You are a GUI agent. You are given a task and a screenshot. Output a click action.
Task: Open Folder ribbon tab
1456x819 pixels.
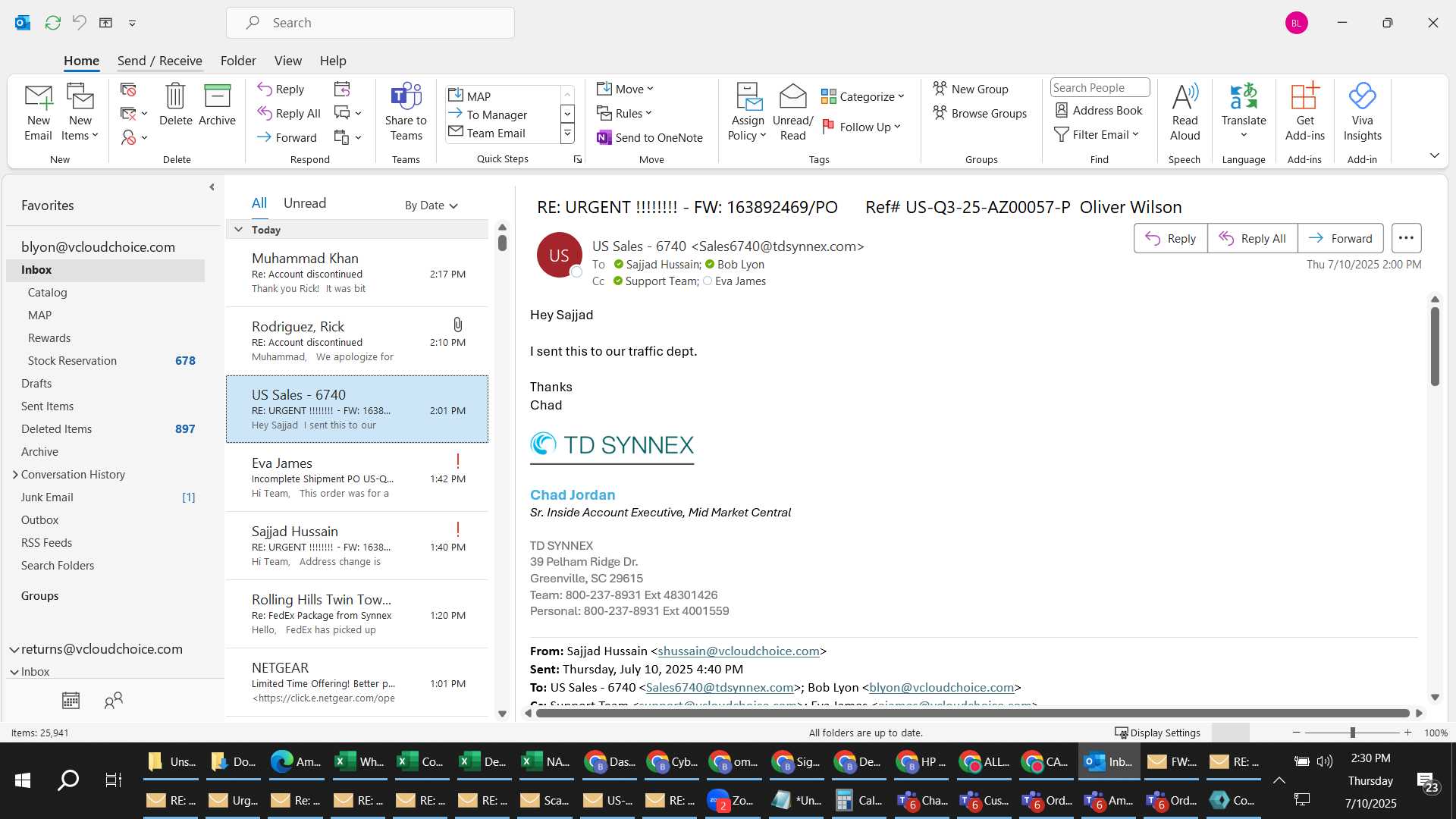click(x=238, y=61)
